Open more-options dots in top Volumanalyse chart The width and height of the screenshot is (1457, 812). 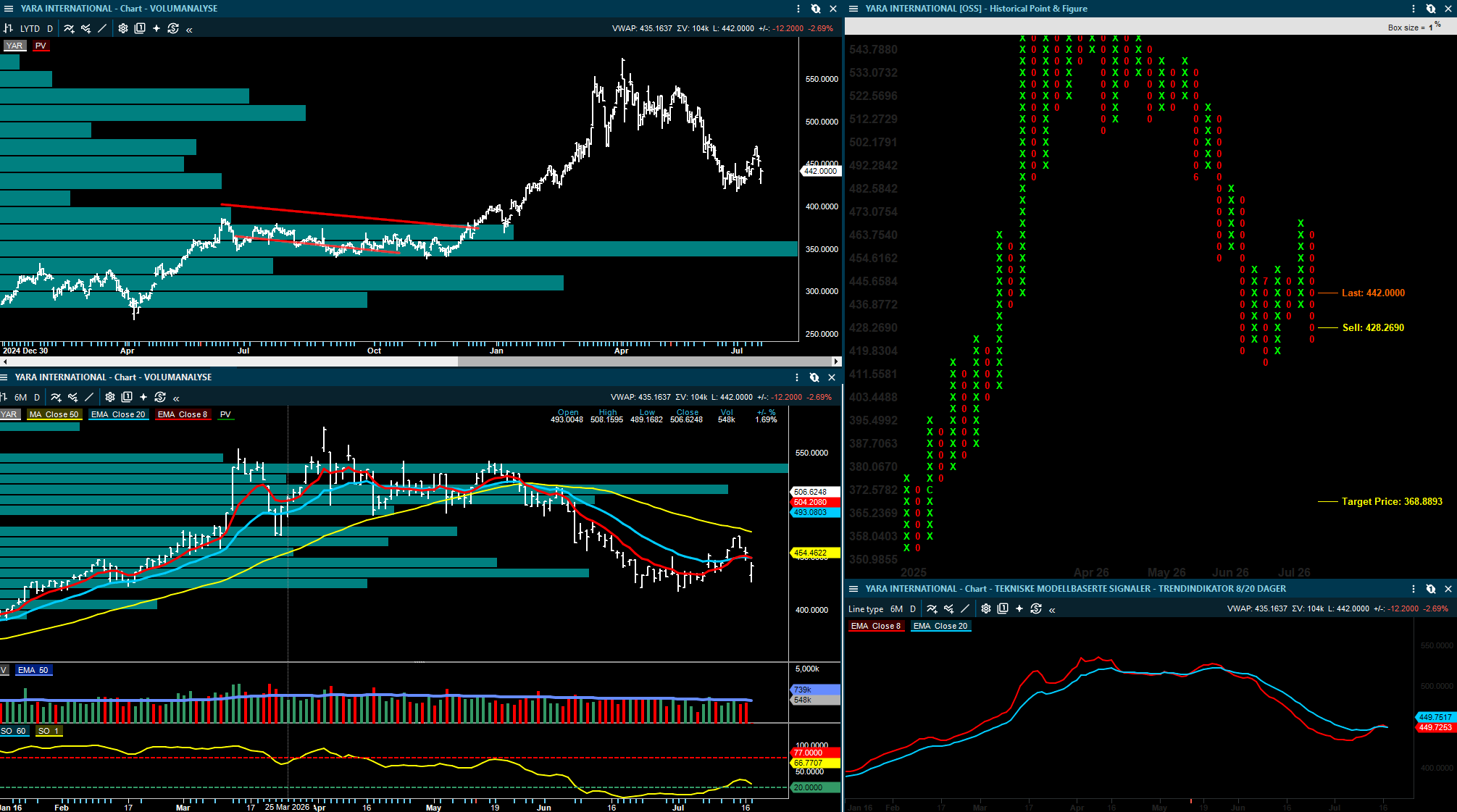(798, 9)
